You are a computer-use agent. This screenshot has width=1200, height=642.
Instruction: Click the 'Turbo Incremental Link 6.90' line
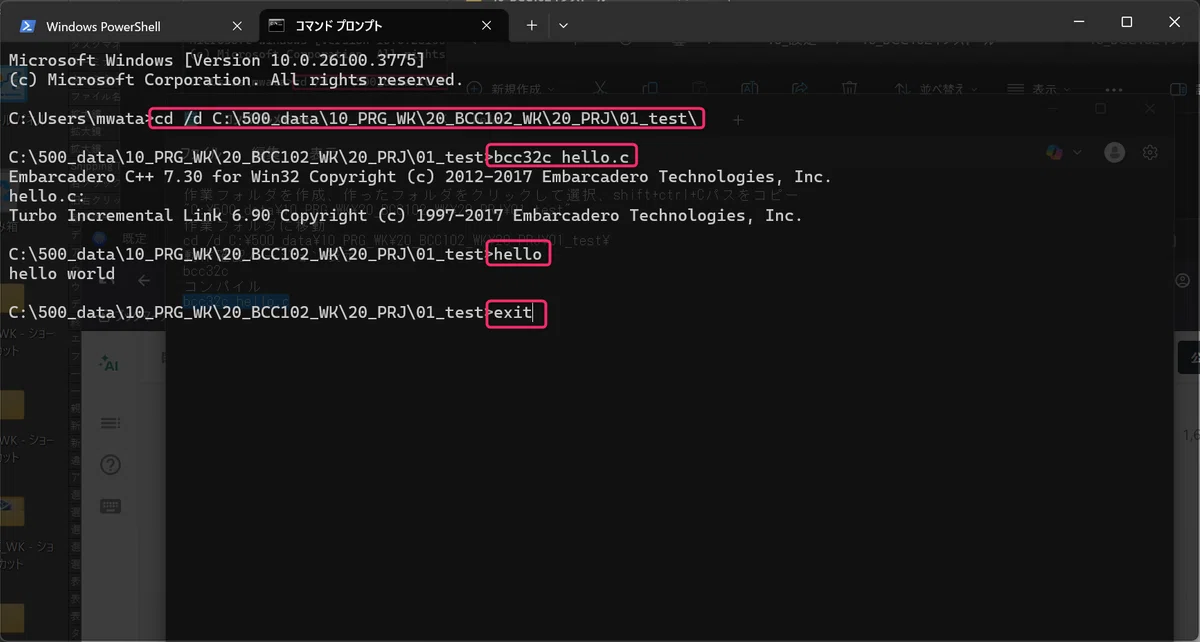(405, 215)
